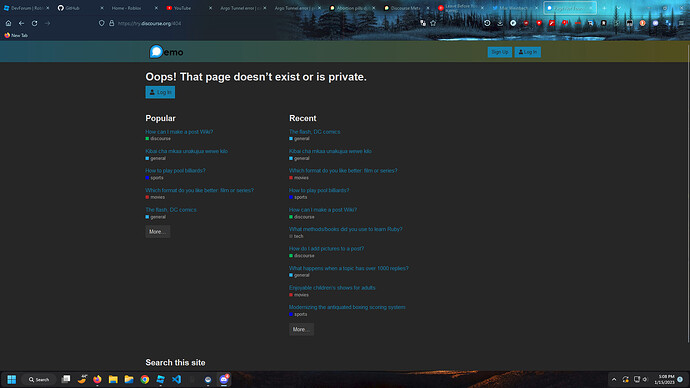Open Popular 'Which format do you like better' topic
This screenshot has width=690, height=388.
pyautogui.click(x=199, y=190)
